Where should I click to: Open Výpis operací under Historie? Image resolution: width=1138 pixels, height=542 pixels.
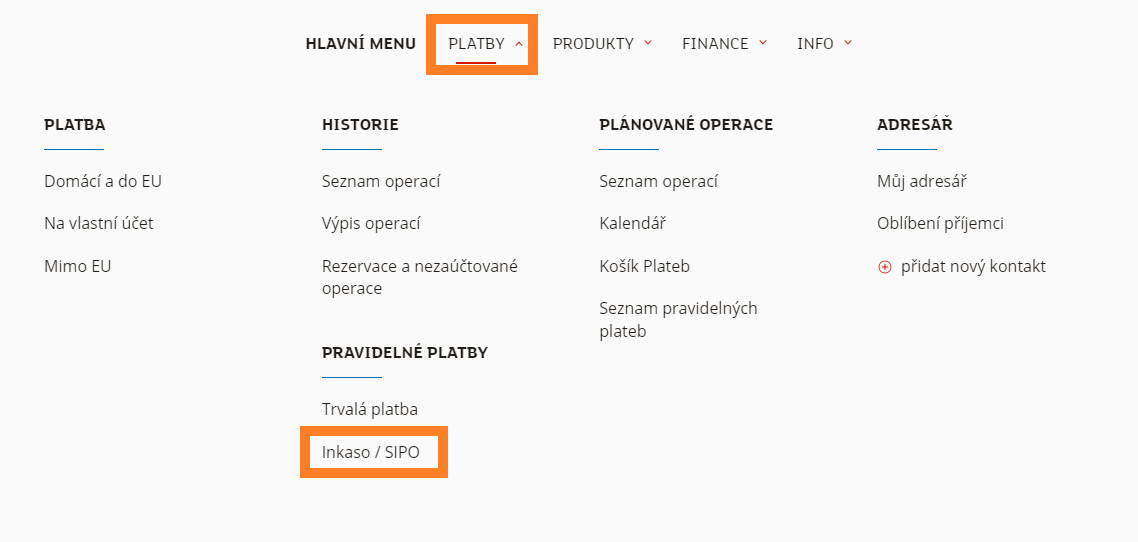tap(371, 224)
